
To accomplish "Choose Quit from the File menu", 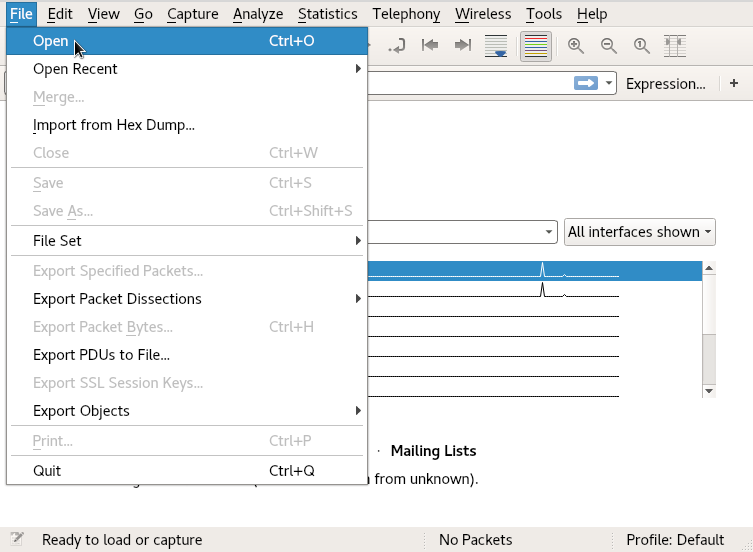I will coord(187,471).
